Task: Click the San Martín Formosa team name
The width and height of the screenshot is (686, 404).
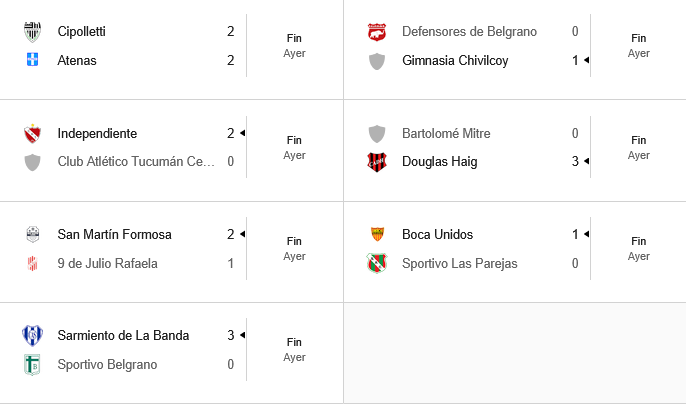Action: pyautogui.click(x=114, y=235)
